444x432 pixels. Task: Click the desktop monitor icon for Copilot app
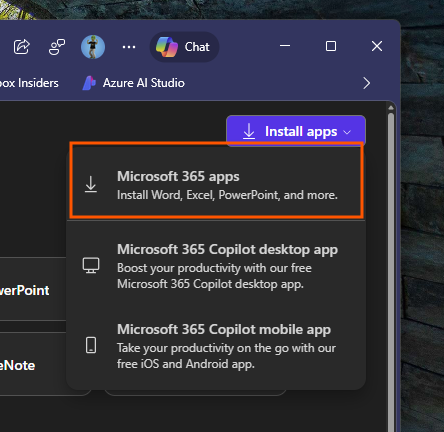pos(91,266)
